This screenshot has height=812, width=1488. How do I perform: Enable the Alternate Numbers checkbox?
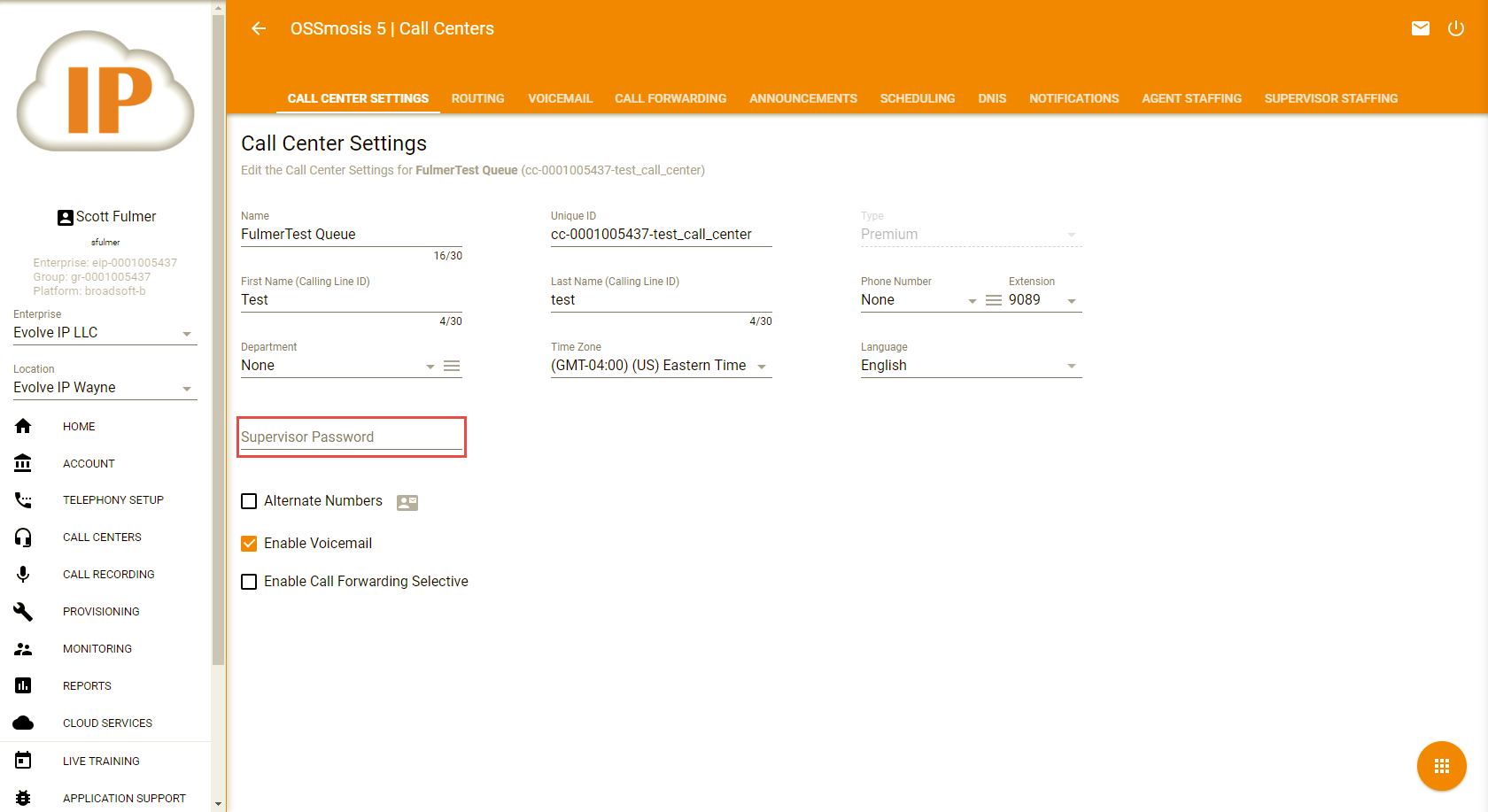coord(249,501)
